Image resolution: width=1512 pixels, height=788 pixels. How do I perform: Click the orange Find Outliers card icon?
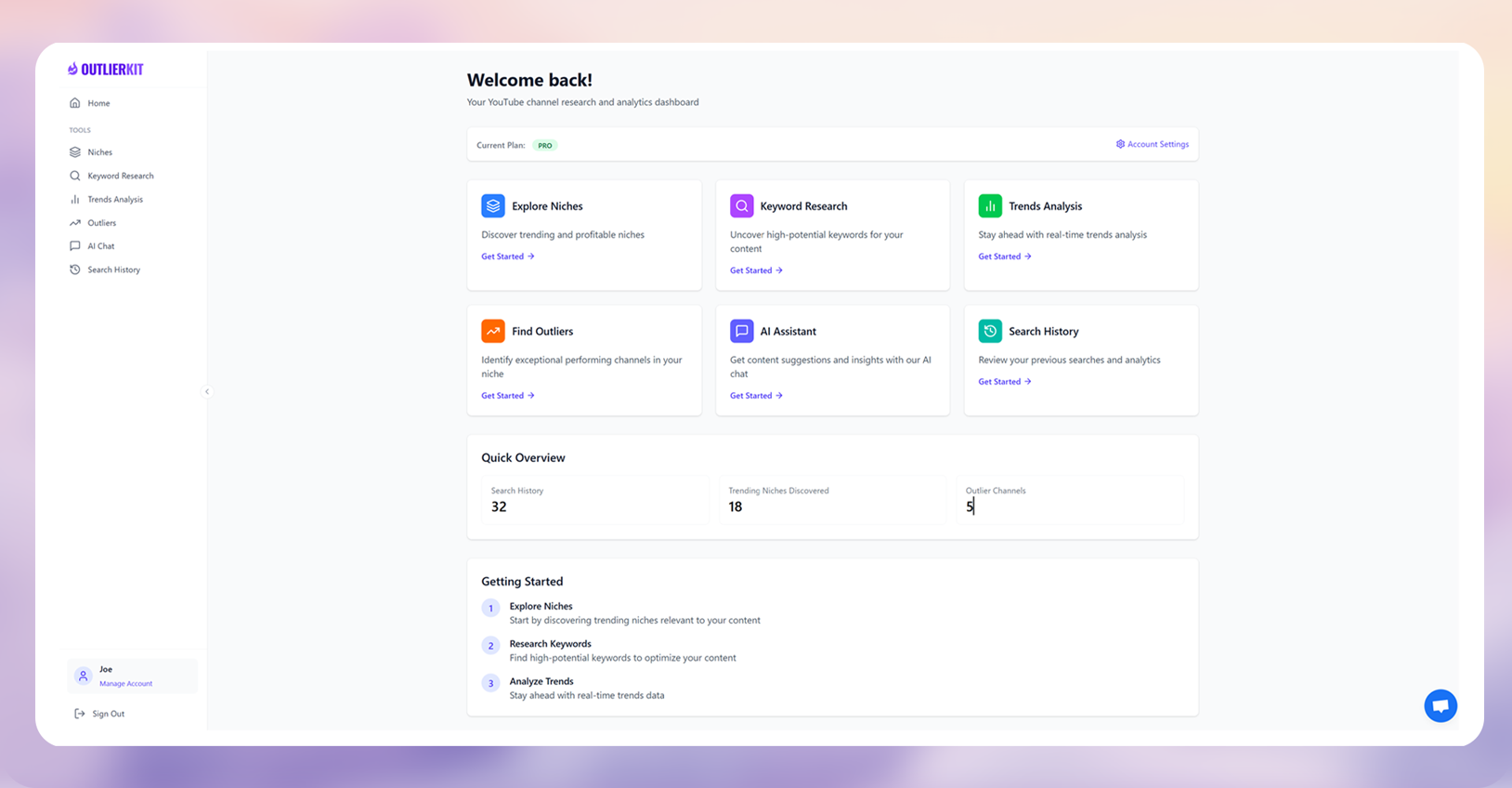point(493,331)
